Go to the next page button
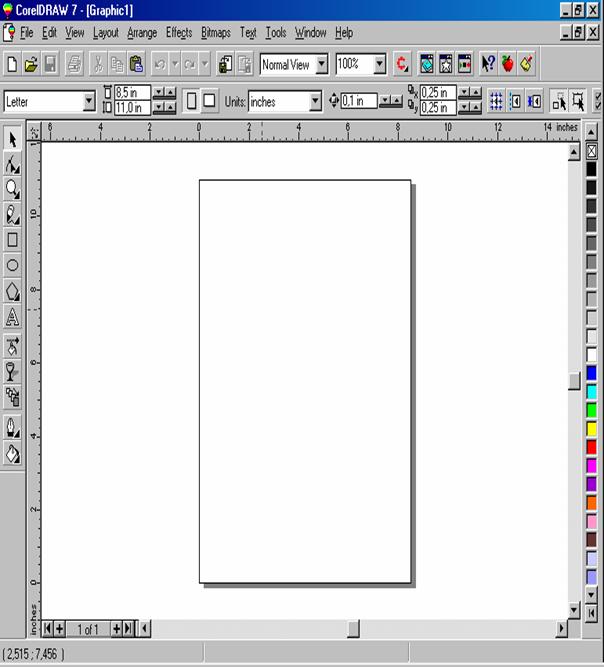The height and width of the screenshot is (667, 604). [116, 628]
